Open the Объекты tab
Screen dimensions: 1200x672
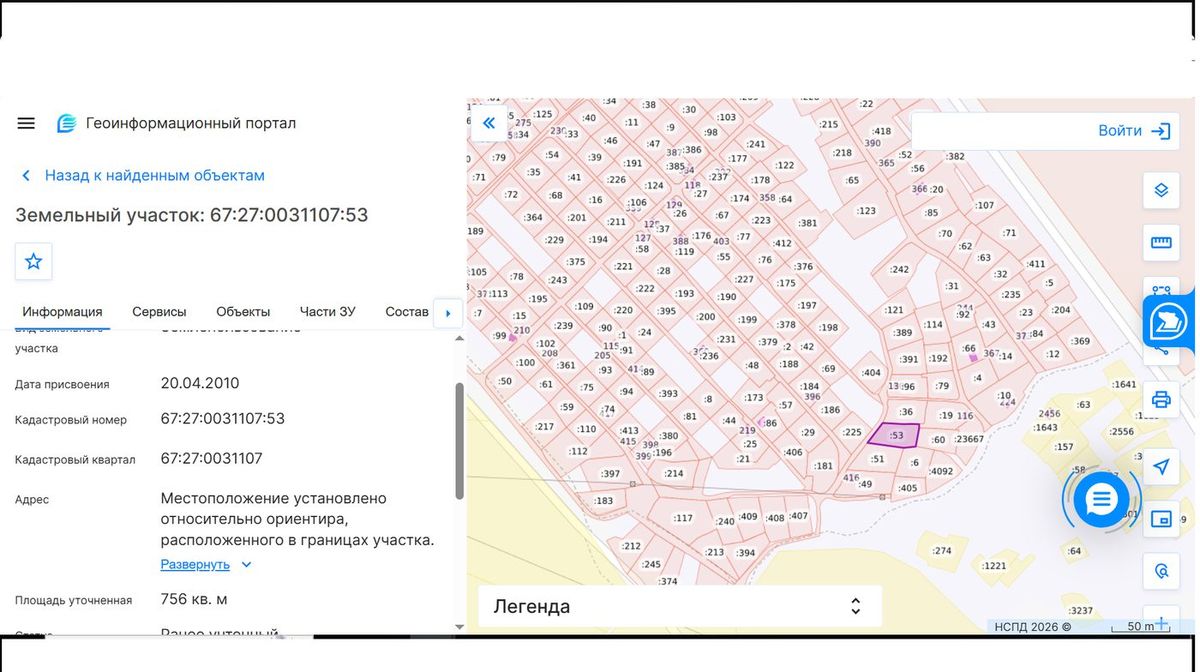(243, 312)
